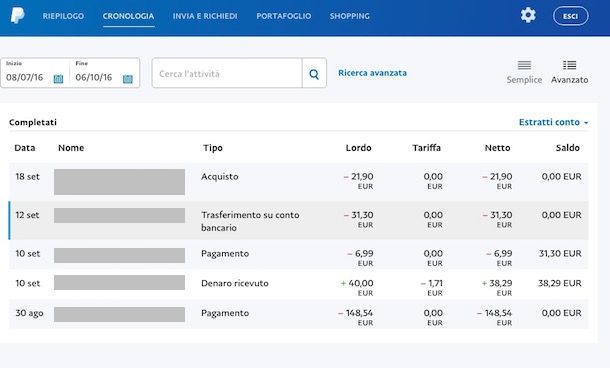610x368 pixels.
Task: Click the Data column header
Action: [25, 148]
